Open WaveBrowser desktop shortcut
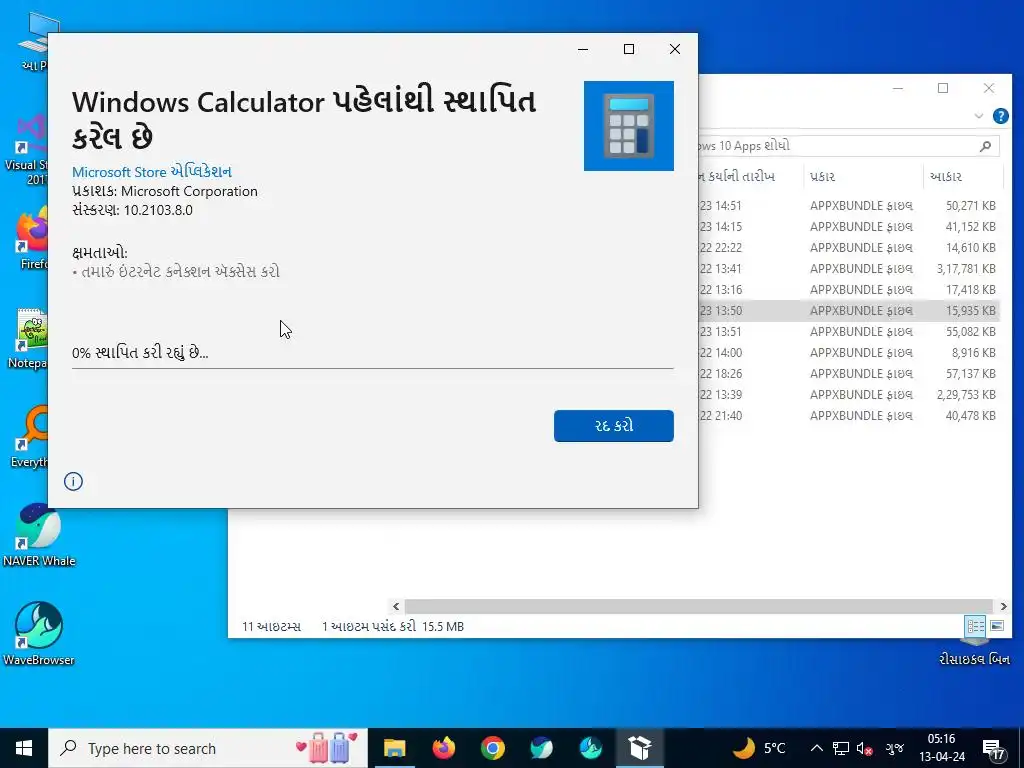This screenshot has width=1024, height=768. click(x=39, y=633)
